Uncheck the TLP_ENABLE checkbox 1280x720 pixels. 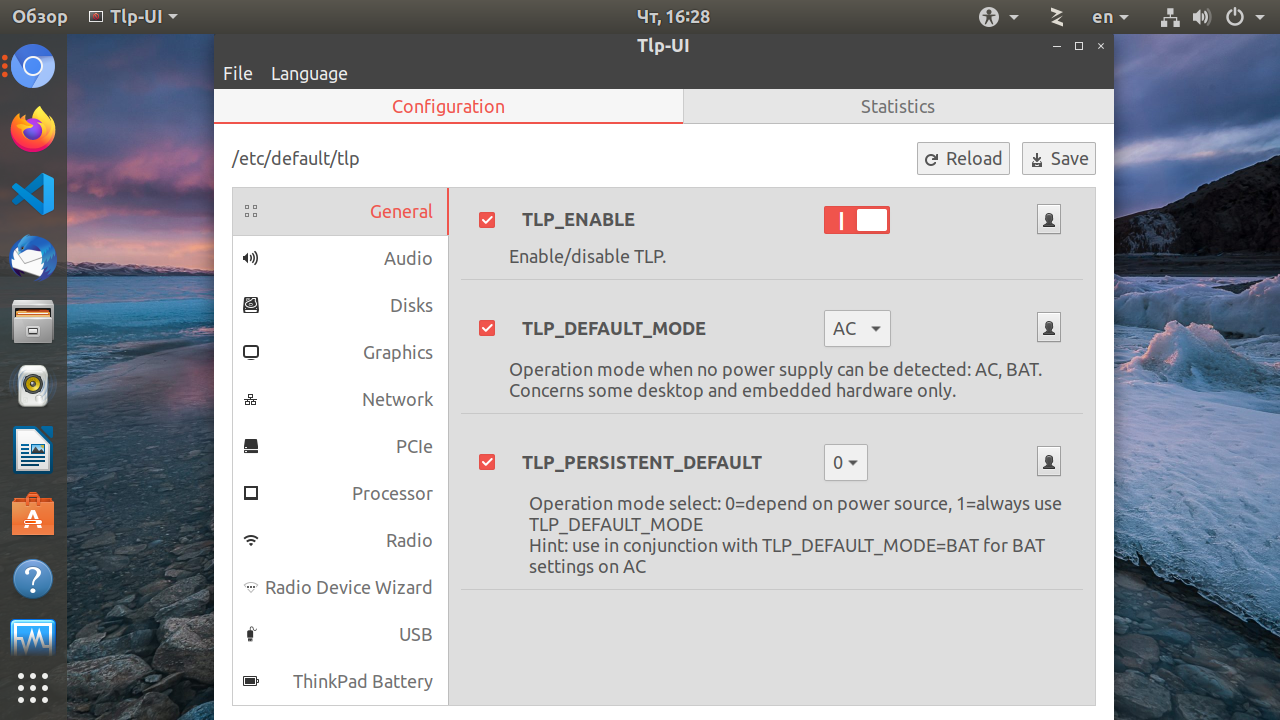pyautogui.click(x=487, y=220)
